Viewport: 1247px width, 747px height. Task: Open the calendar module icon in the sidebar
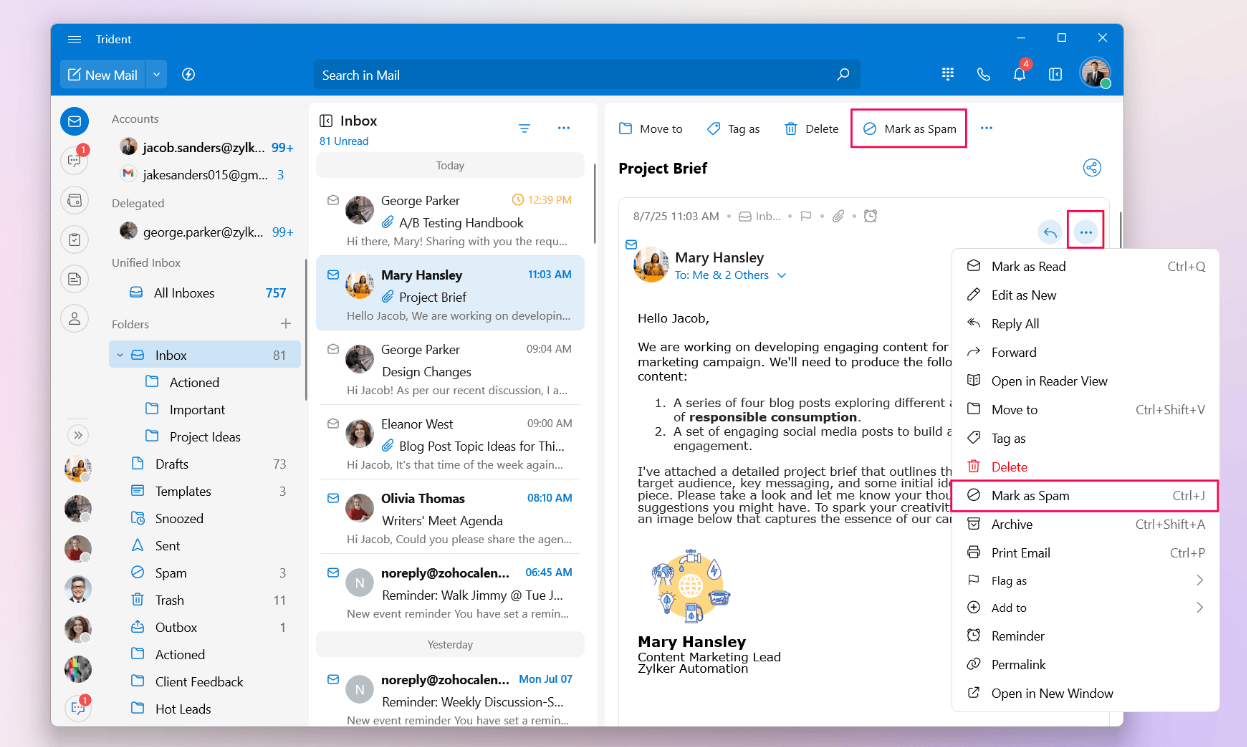[x=73, y=200]
